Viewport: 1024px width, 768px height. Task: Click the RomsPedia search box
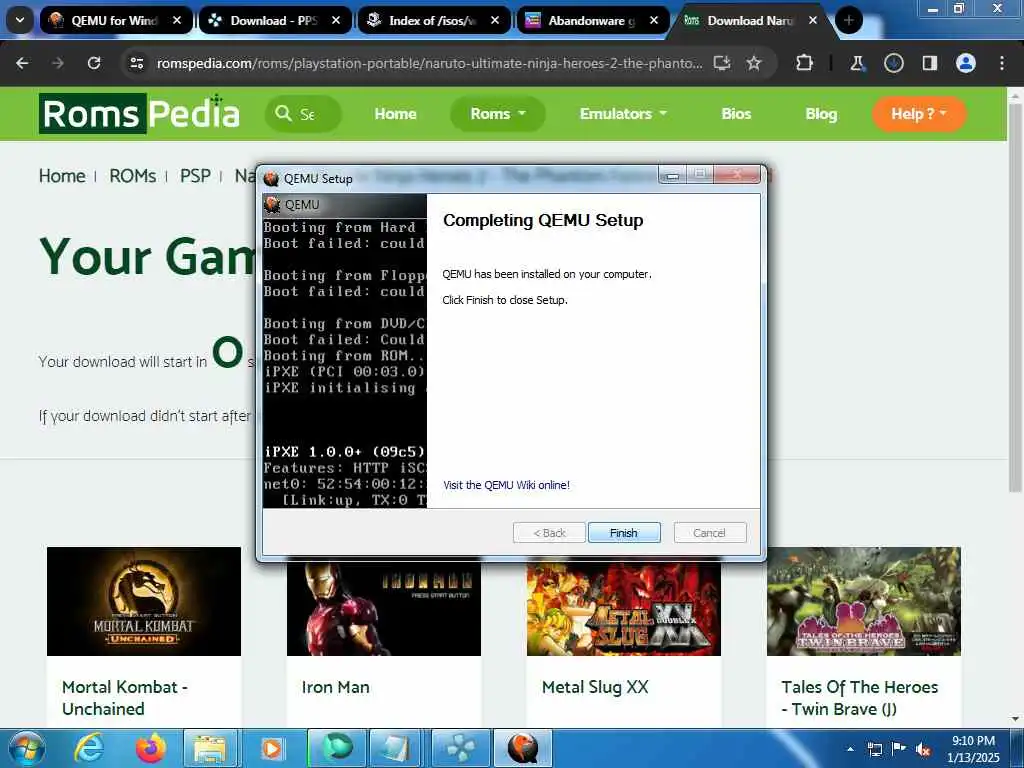pos(303,114)
